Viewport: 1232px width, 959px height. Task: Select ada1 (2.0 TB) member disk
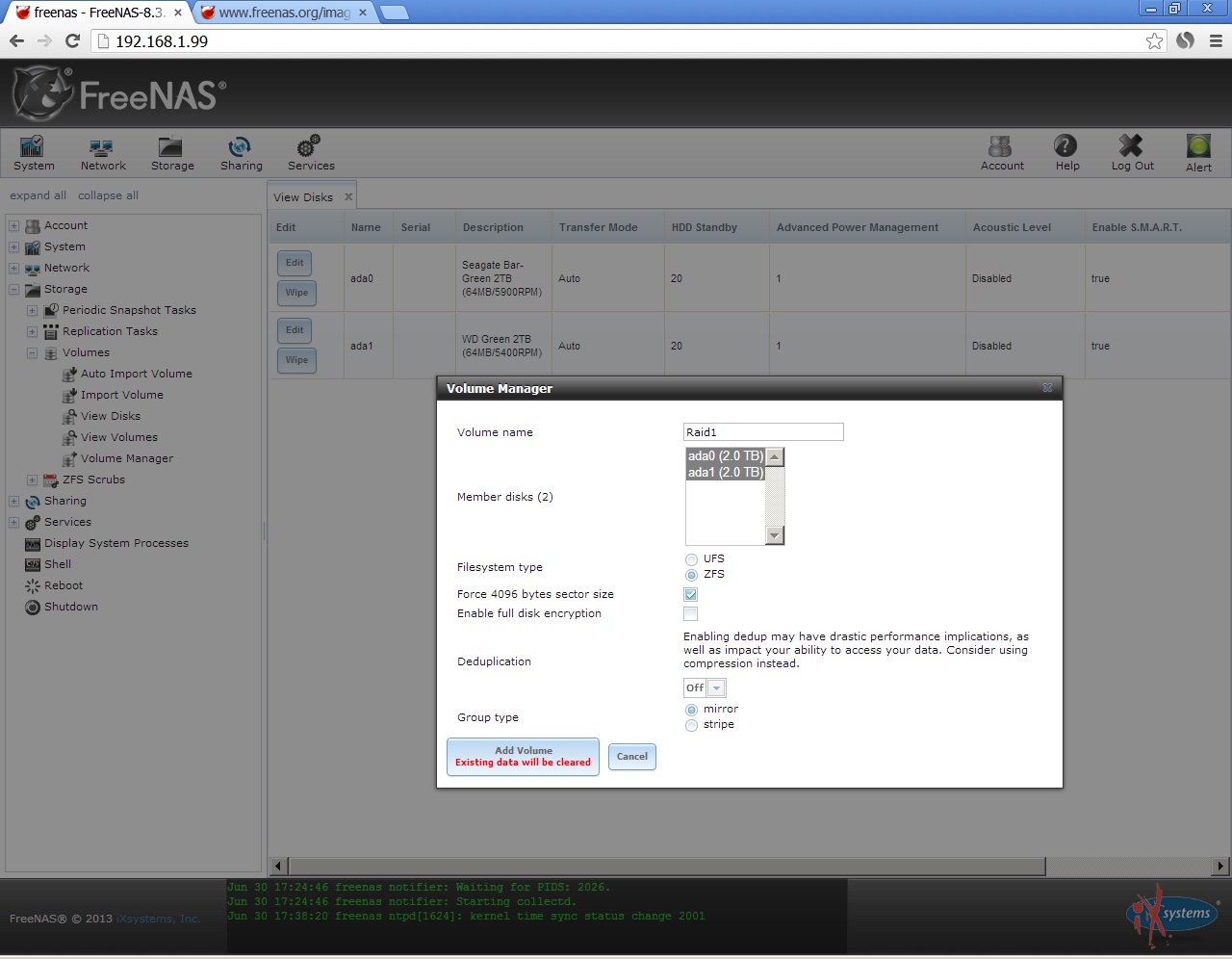pos(726,473)
